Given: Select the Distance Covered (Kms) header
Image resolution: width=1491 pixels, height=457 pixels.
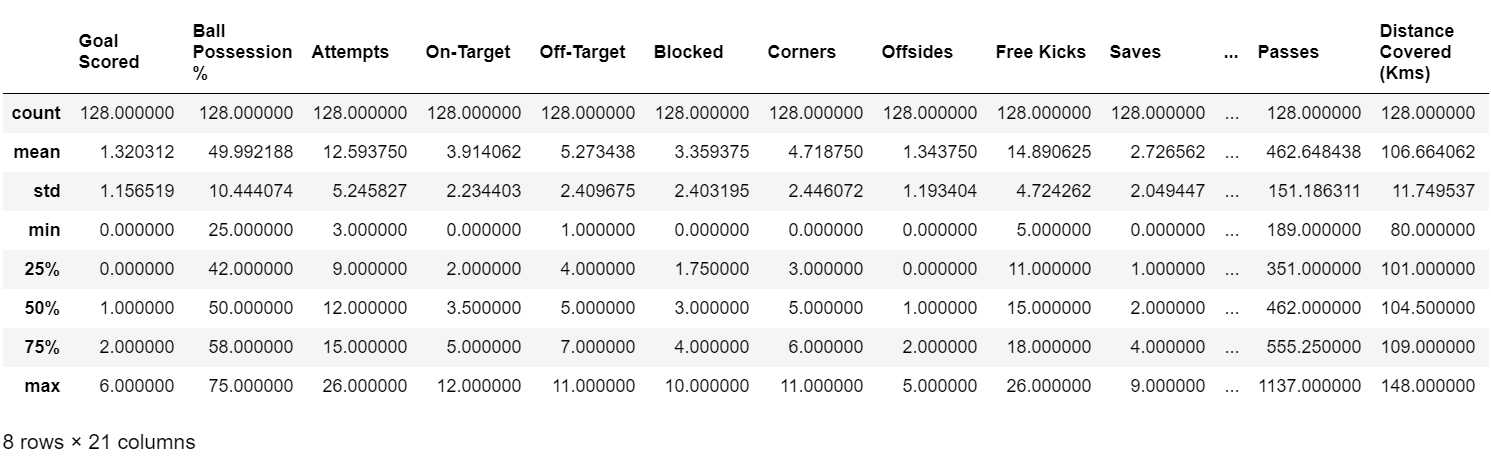Looking at the screenshot, I should [1416, 51].
